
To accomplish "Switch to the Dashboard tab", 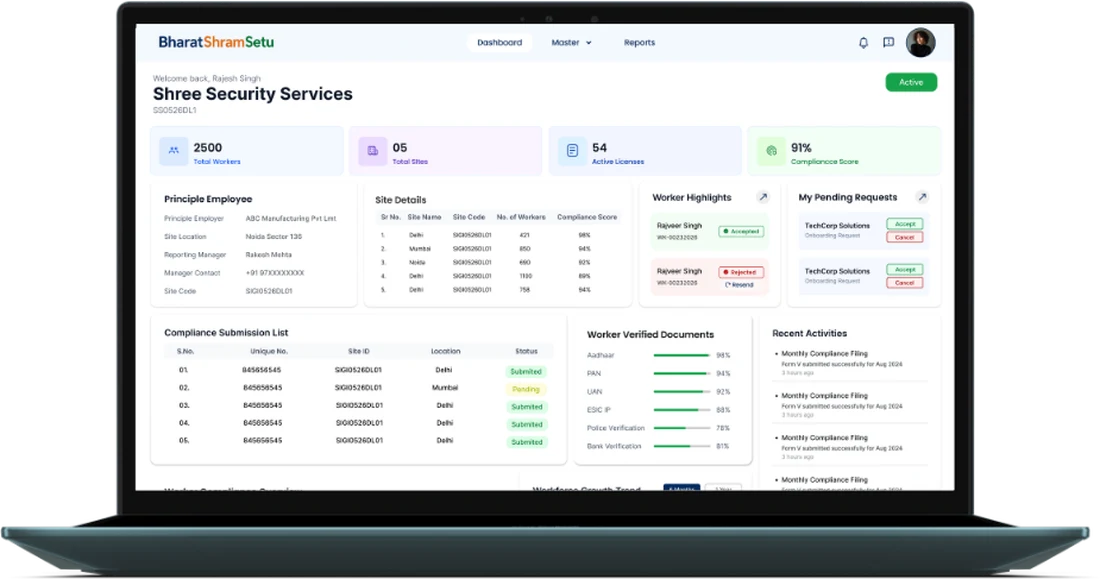I will [499, 43].
